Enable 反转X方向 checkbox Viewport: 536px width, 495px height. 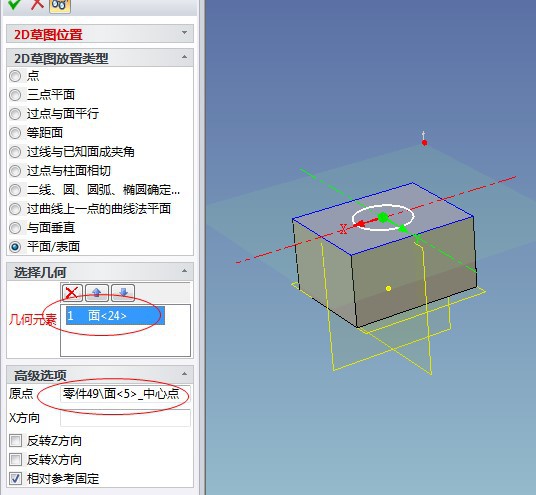pos(16,459)
